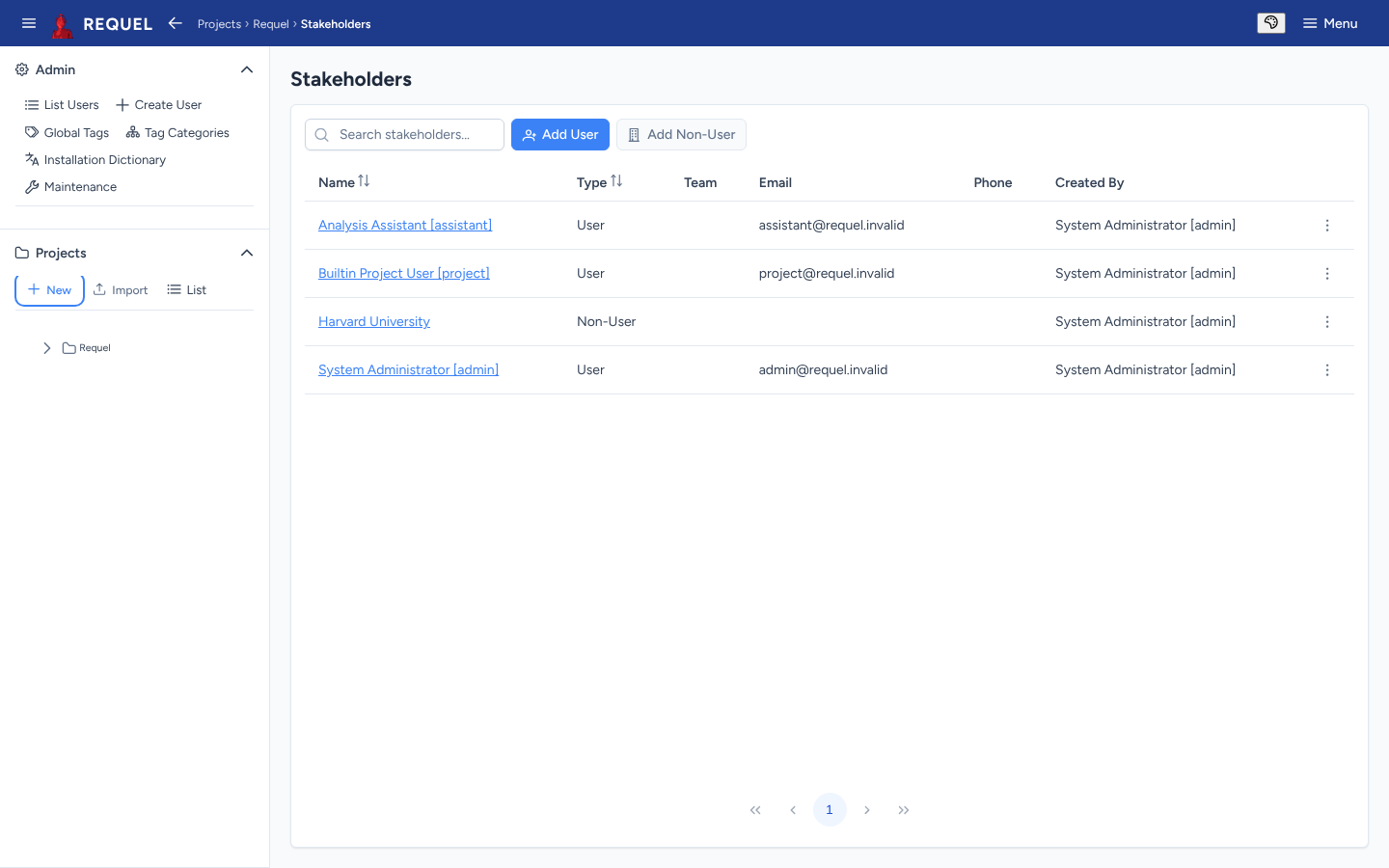This screenshot has width=1389, height=868.
Task: Open Maintenance page
Action: (70, 187)
